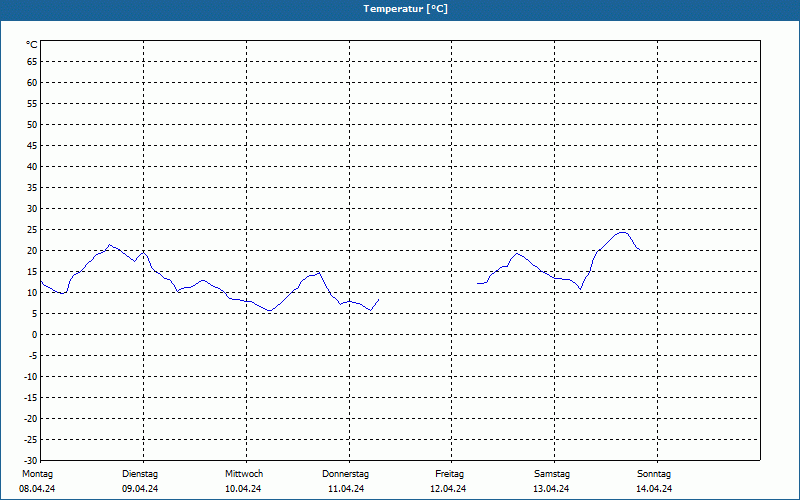The image size is (800, 500).
Task: Select the 'Sonntag' day label
Action: coord(654,474)
